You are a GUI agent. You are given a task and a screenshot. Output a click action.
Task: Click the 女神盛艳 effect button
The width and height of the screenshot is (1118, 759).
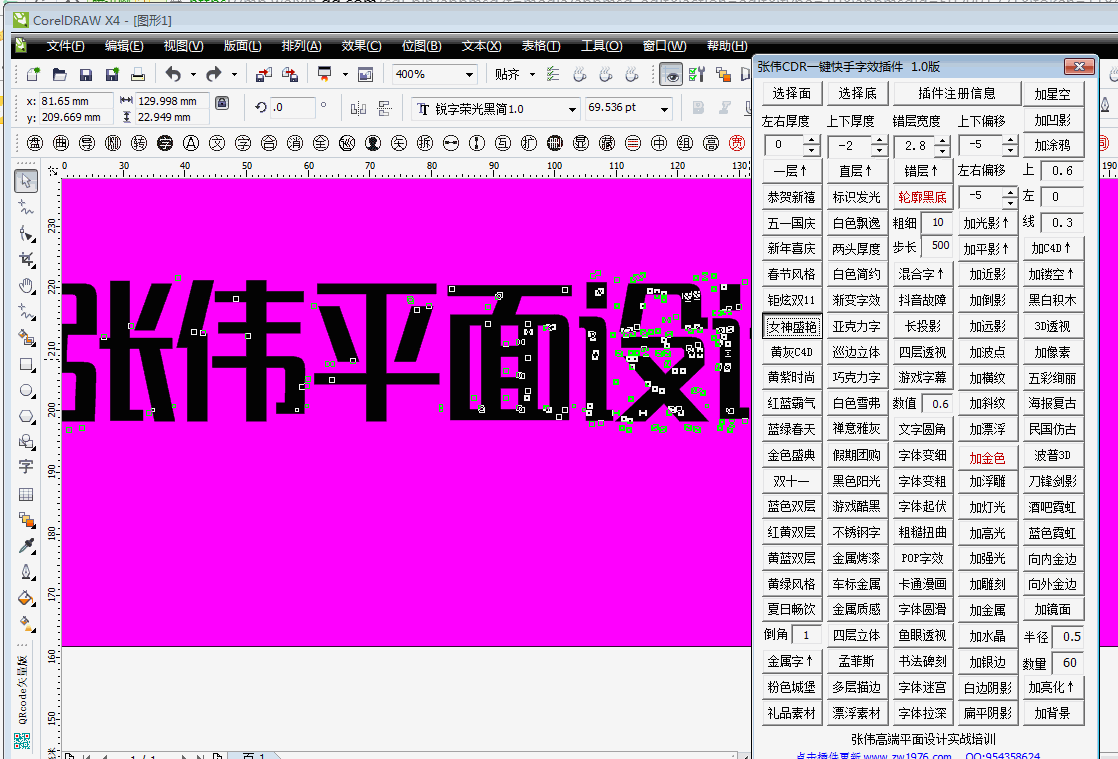pos(791,326)
